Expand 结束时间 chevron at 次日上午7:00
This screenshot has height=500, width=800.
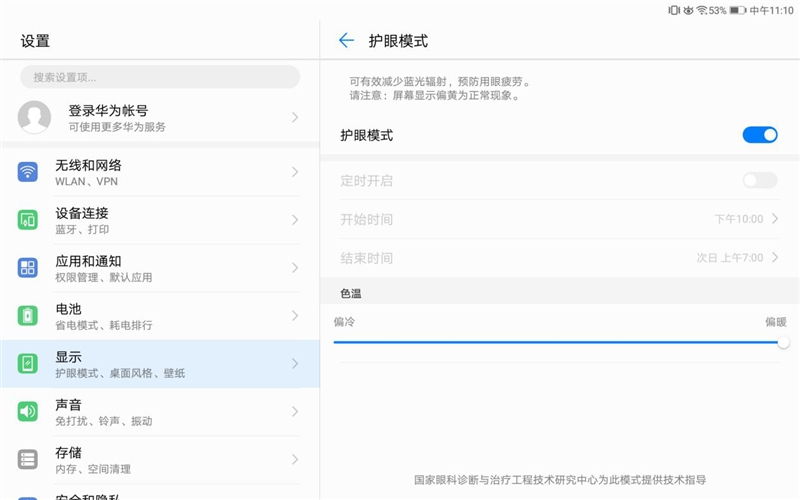pyautogui.click(x=776, y=258)
